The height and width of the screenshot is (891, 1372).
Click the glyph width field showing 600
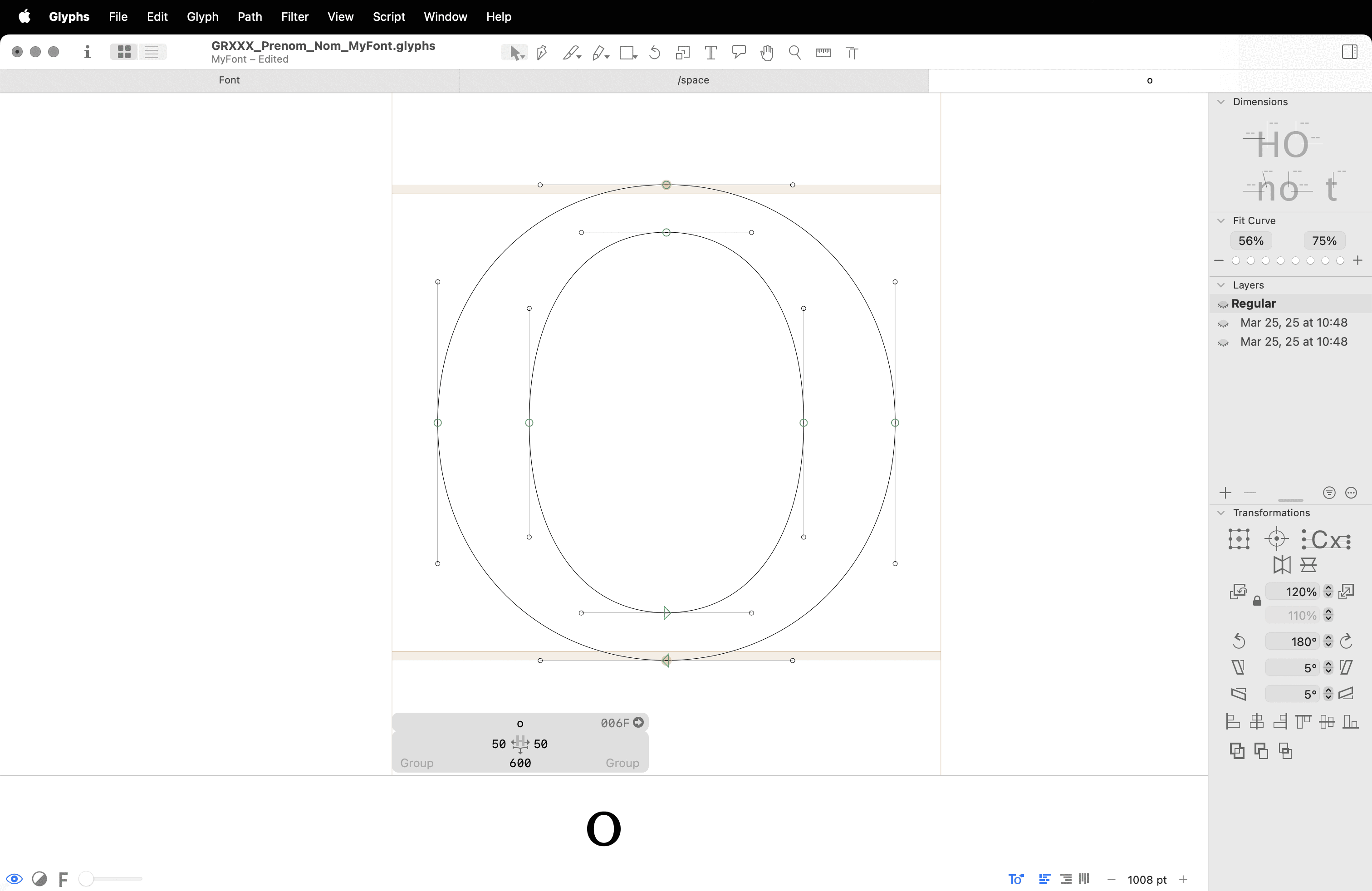pos(520,763)
